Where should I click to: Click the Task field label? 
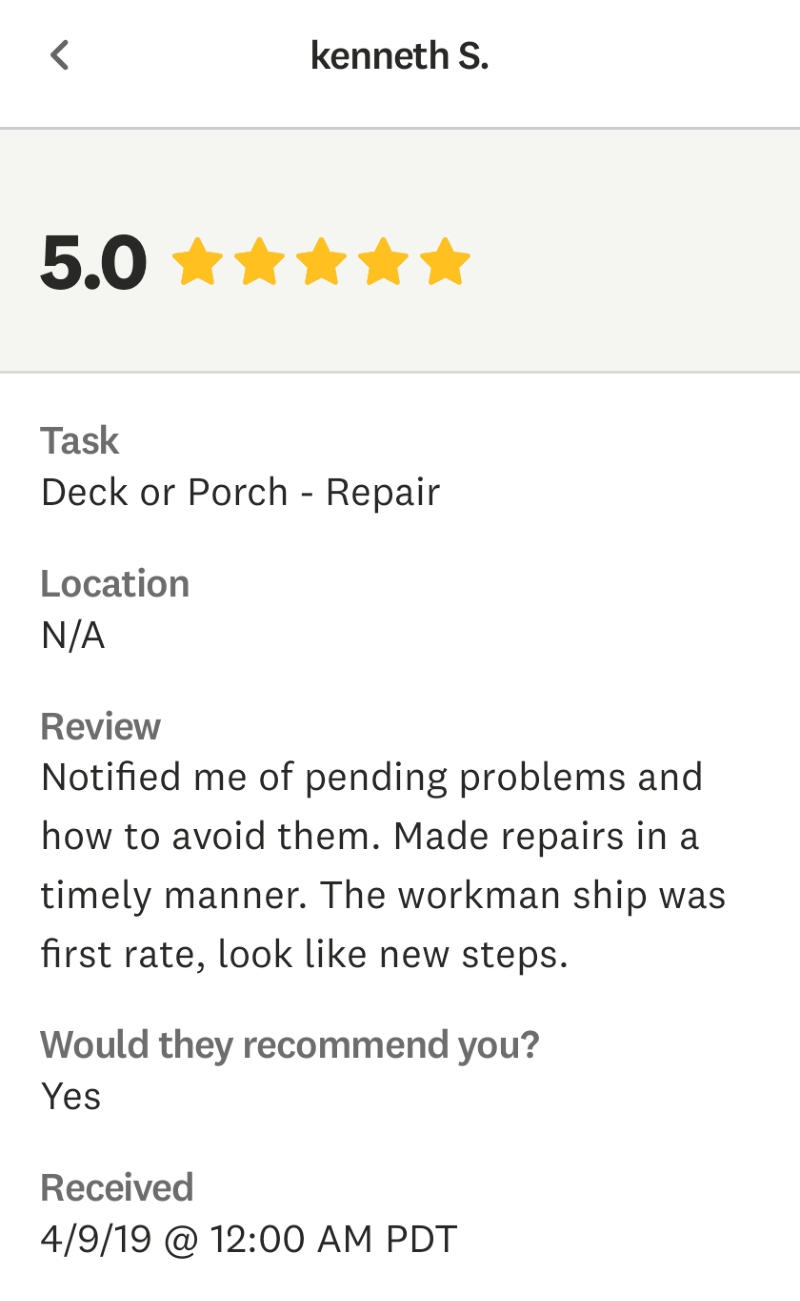pos(79,441)
